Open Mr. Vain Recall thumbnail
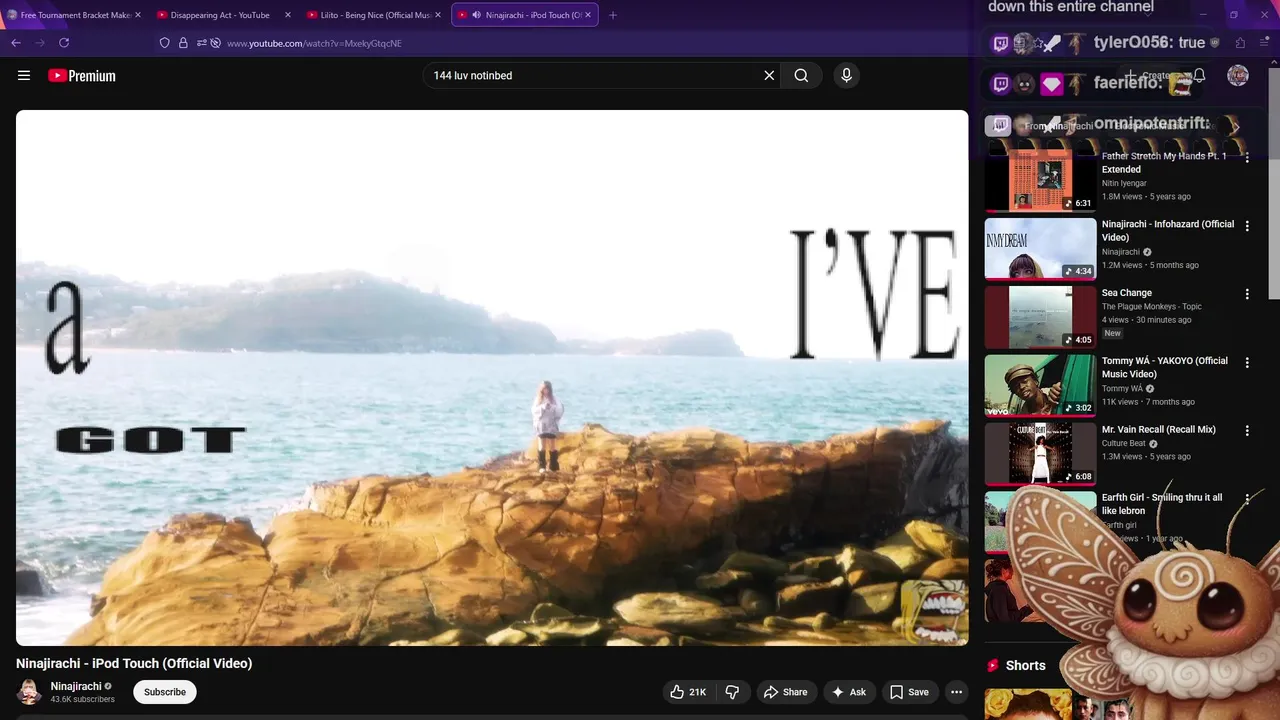Screen dimensions: 1280x720 click(x=1040, y=453)
